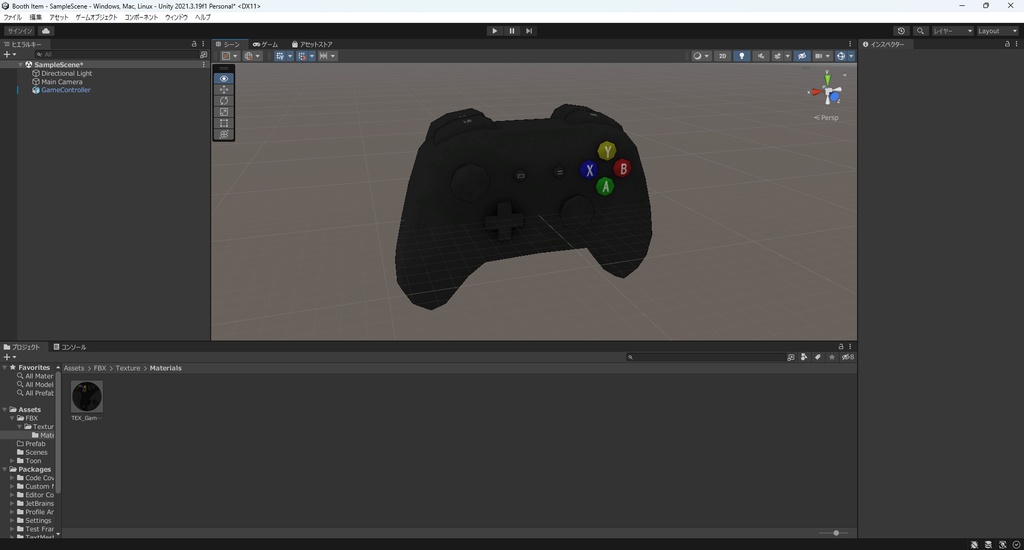Toggle Persp projection label under gizmo
This screenshot has width=1024, height=550.
click(826, 118)
